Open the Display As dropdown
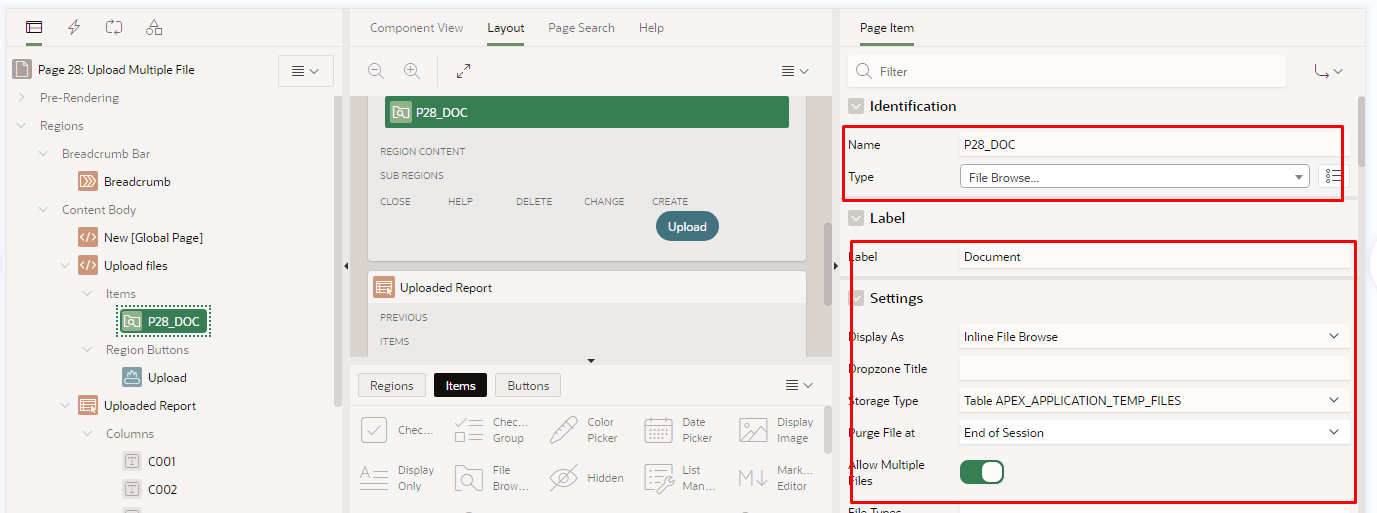 (1154, 337)
